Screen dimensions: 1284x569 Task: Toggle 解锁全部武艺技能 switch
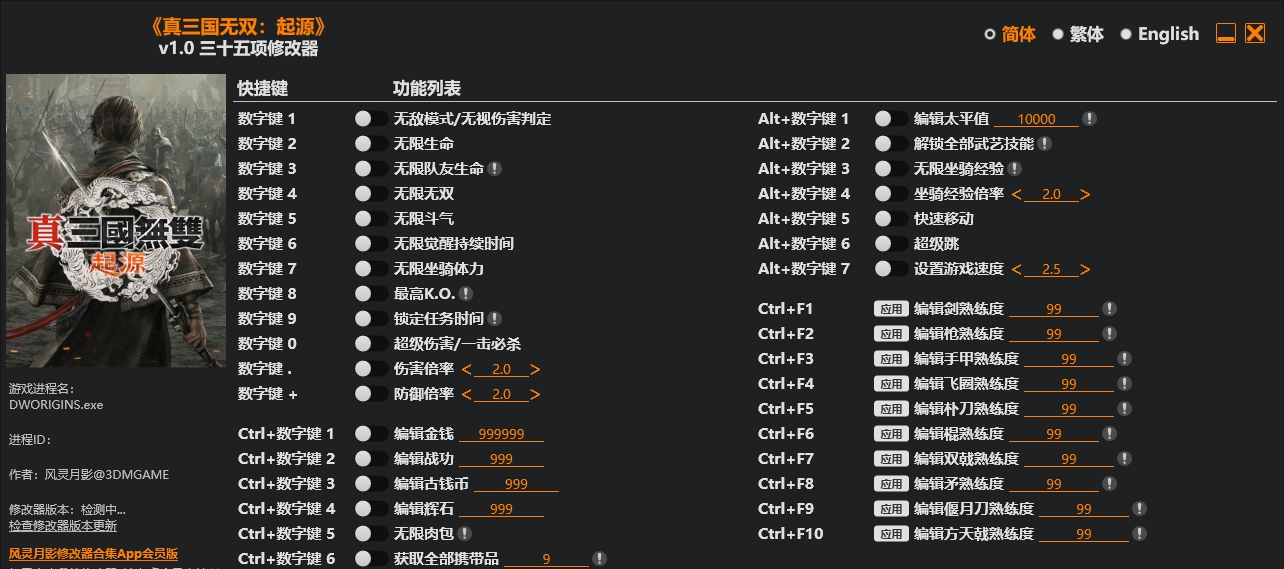click(x=891, y=144)
